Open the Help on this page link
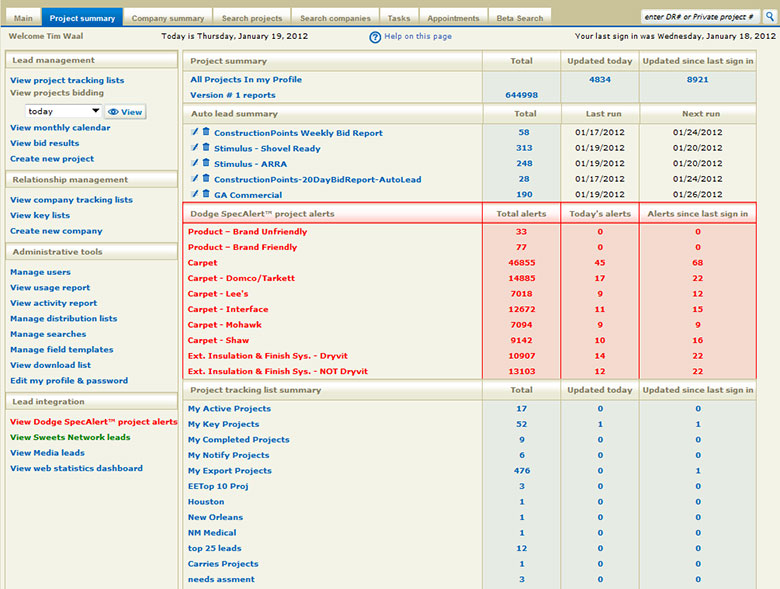This screenshot has height=589, width=780. 418,36
